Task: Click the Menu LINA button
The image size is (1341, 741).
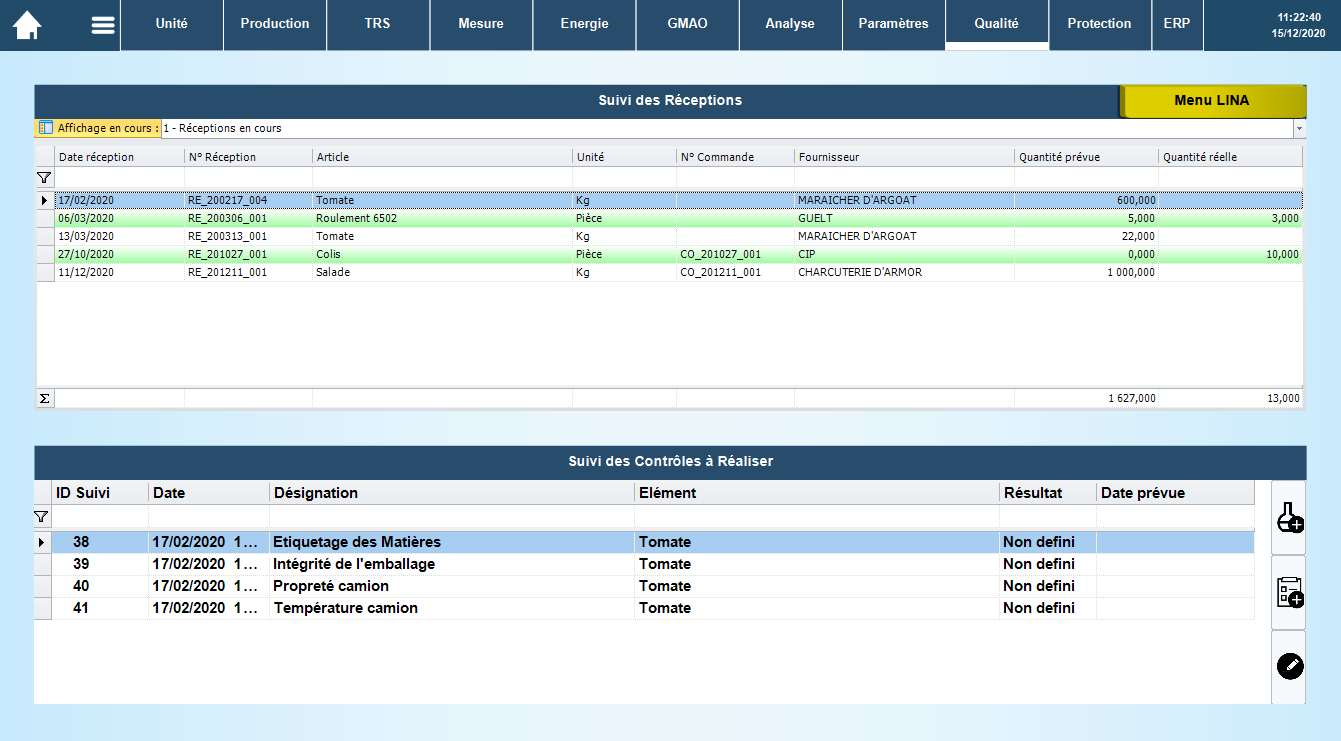Action: 1212,101
